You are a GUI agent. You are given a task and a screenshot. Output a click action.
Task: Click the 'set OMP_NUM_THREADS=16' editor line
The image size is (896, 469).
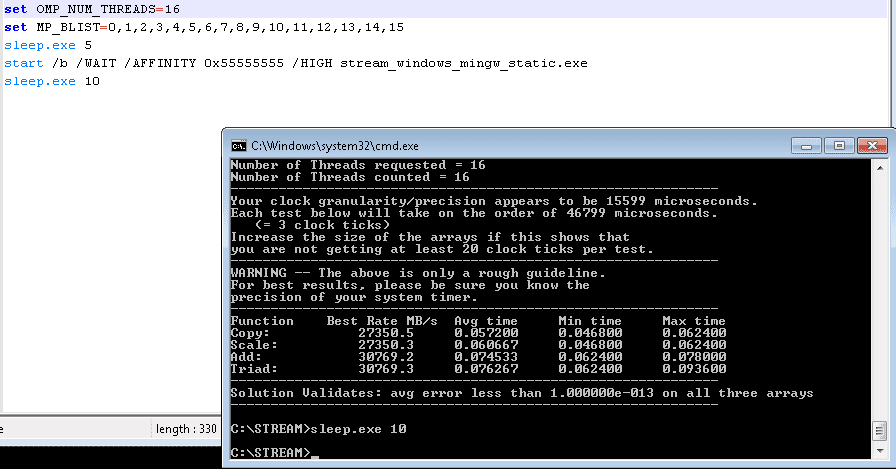pyautogui.click(x=92, y=9)
